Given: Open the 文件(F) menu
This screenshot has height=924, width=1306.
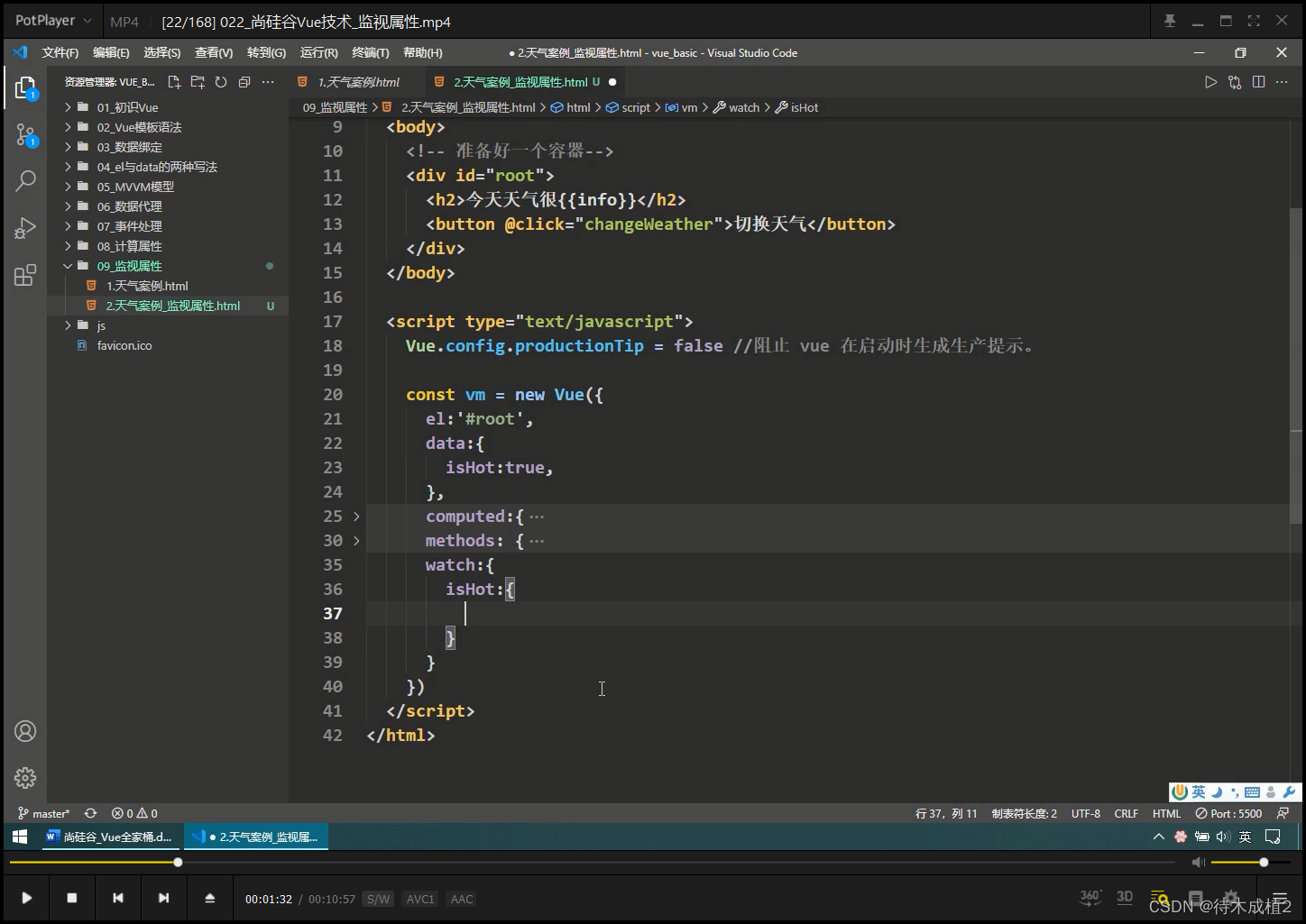Looking at the screenshot, I should 60,53.
